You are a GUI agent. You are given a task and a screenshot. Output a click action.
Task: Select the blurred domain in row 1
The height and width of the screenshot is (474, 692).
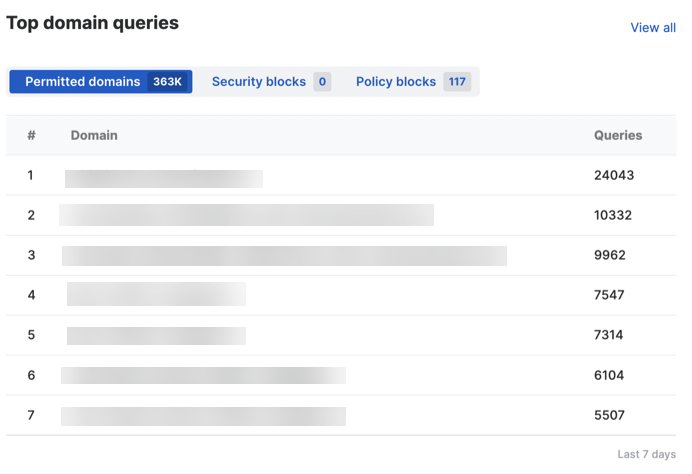[164, 178]
